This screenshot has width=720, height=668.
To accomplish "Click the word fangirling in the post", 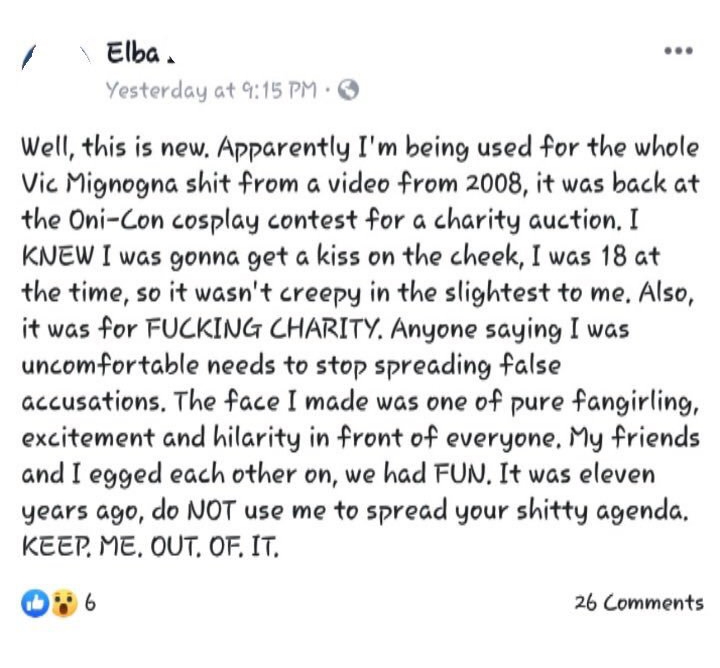I will click(x=636, y=403).
